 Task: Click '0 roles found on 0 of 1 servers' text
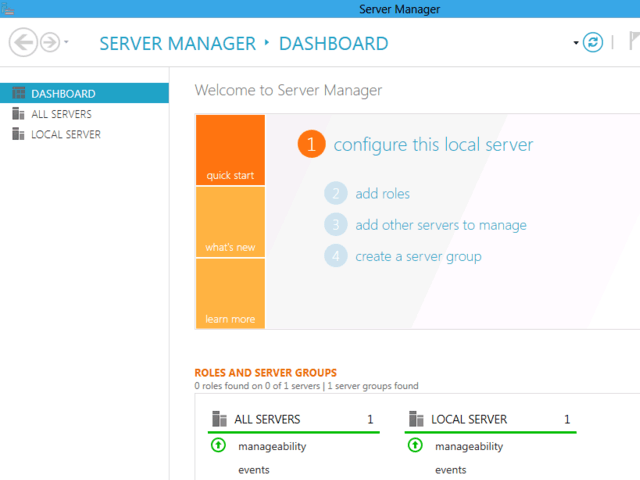pyautogui.click(x=257, y=386)
